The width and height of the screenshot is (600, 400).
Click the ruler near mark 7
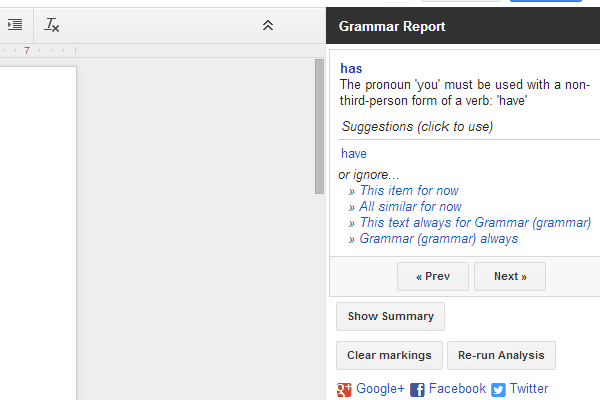[x=27, y=51]
